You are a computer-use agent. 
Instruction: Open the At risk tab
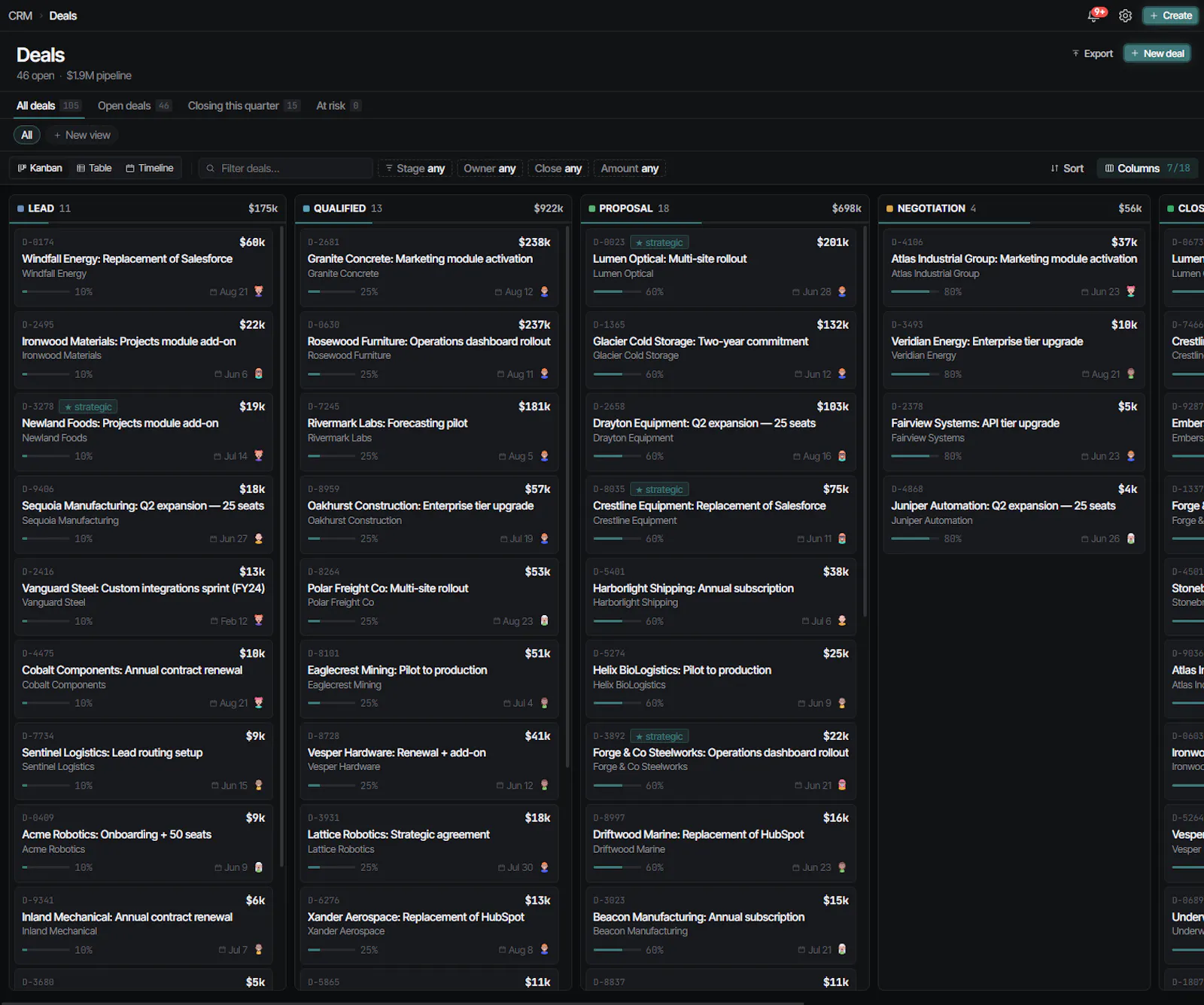point(339,105)
